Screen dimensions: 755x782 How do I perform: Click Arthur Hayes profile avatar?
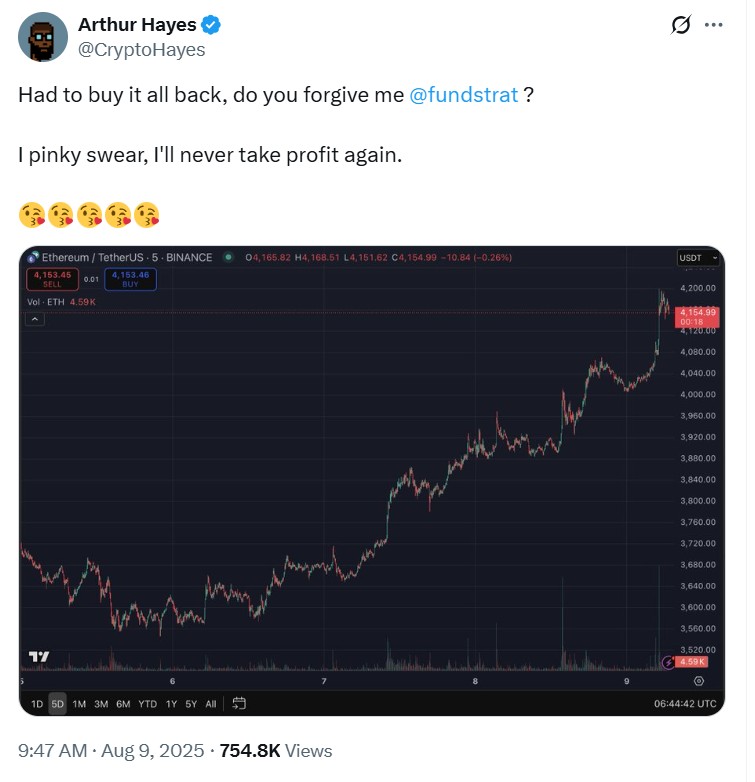point(42,37)
